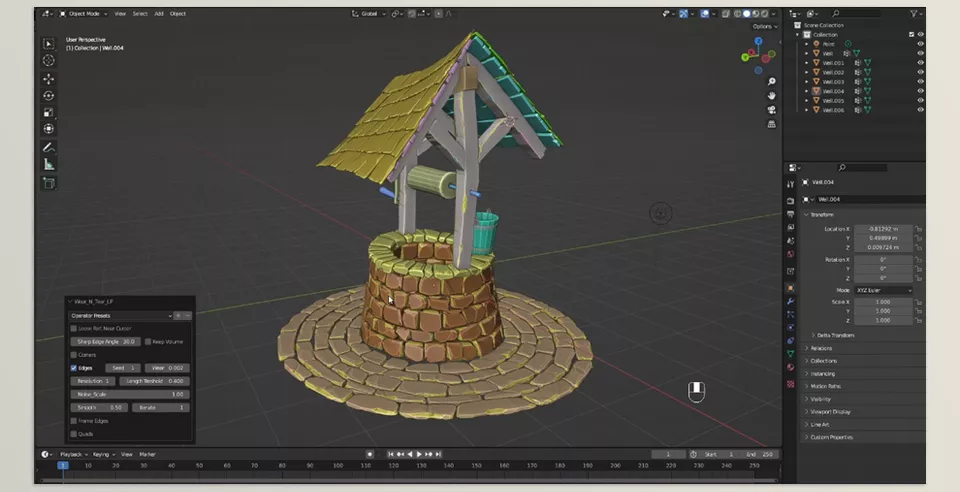Activate the Scale tool
960x492 pixels.
tap(48, 112)
